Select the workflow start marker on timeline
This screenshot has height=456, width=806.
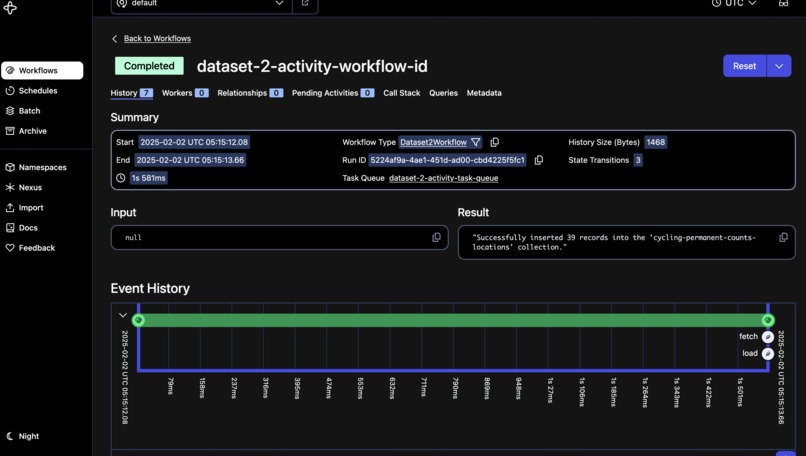click(138, 320)
